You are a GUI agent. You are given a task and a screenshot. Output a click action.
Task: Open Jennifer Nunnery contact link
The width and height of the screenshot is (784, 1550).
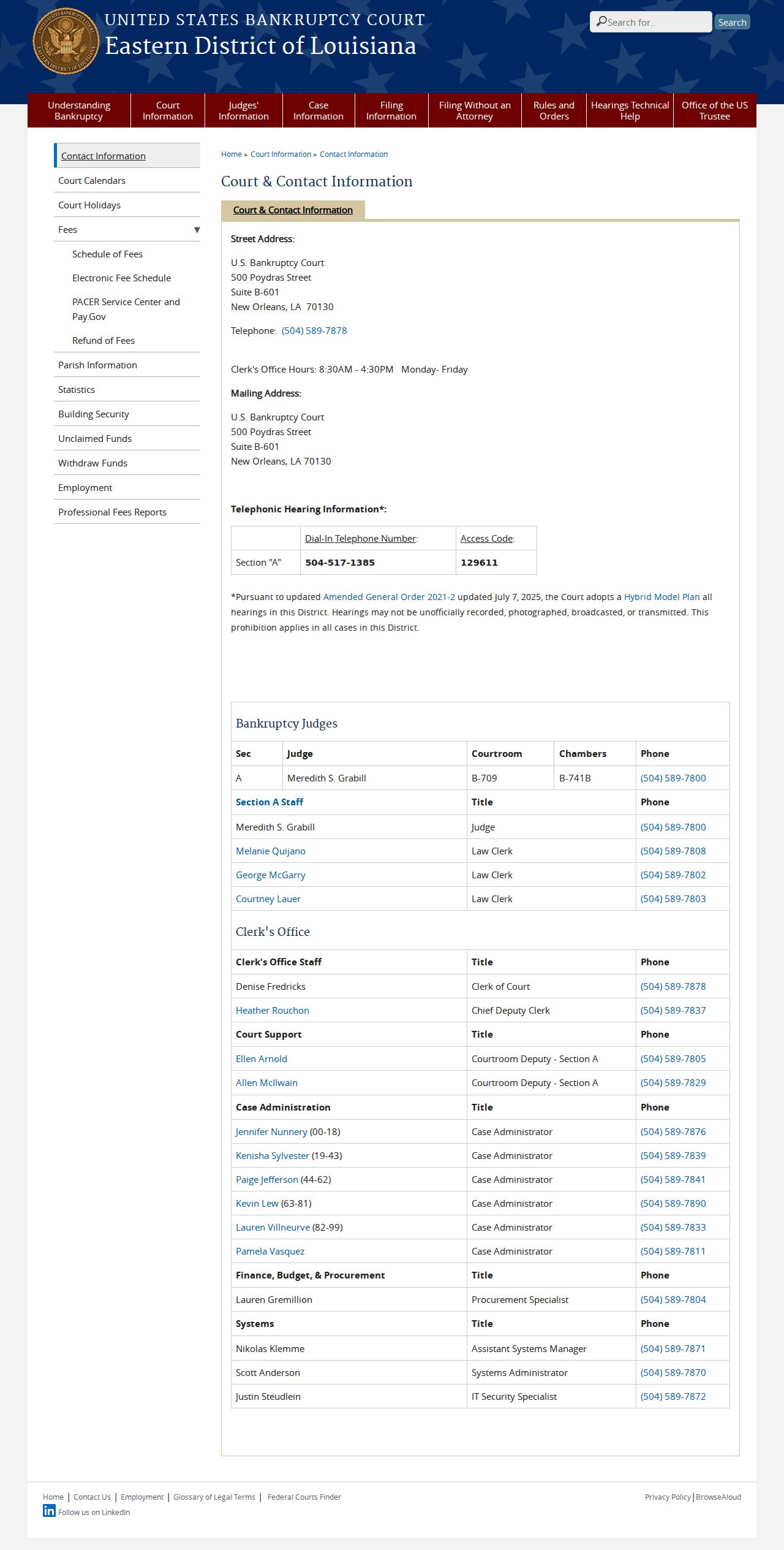click(x=271, y=1131)
